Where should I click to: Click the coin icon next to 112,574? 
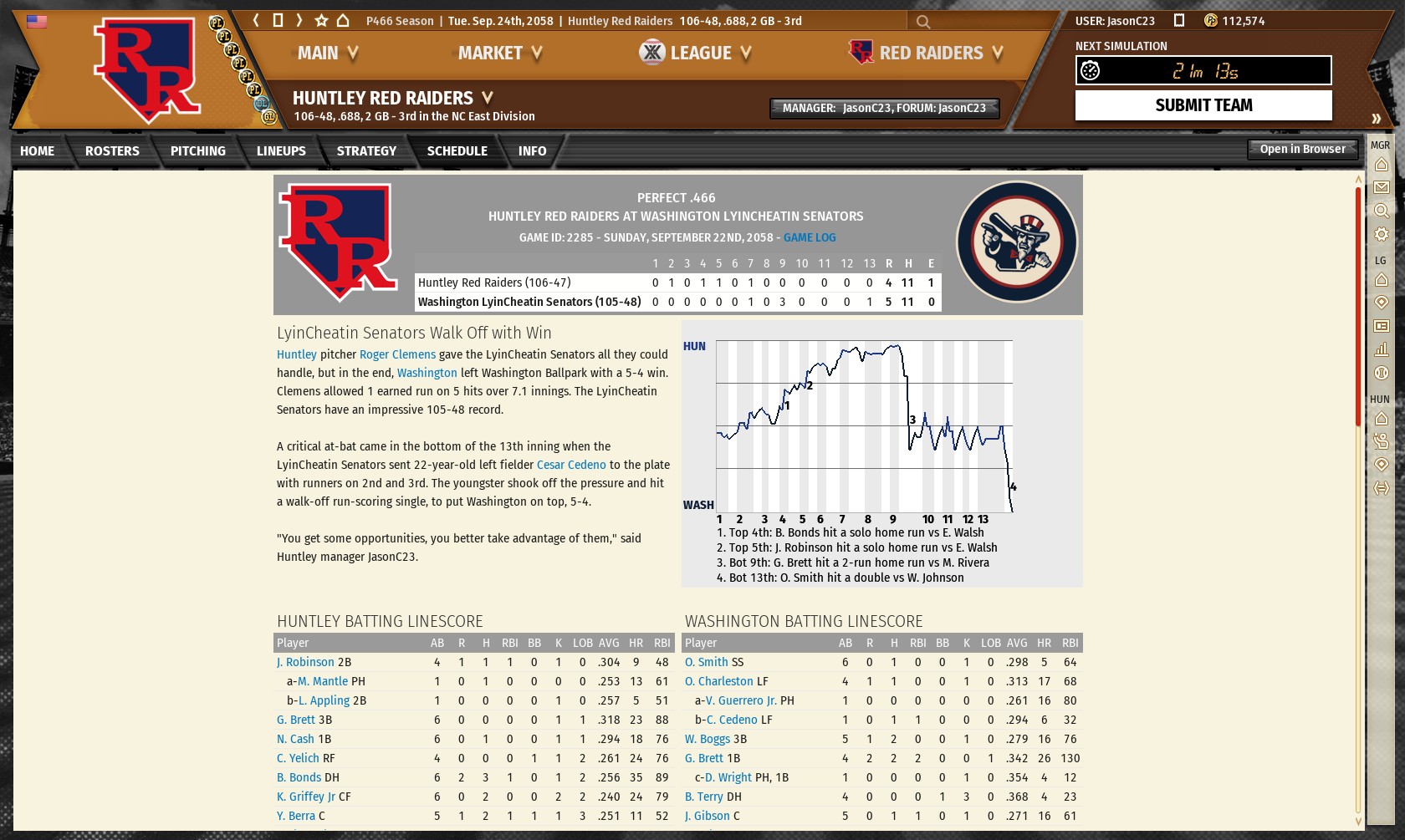(1211, 20)
